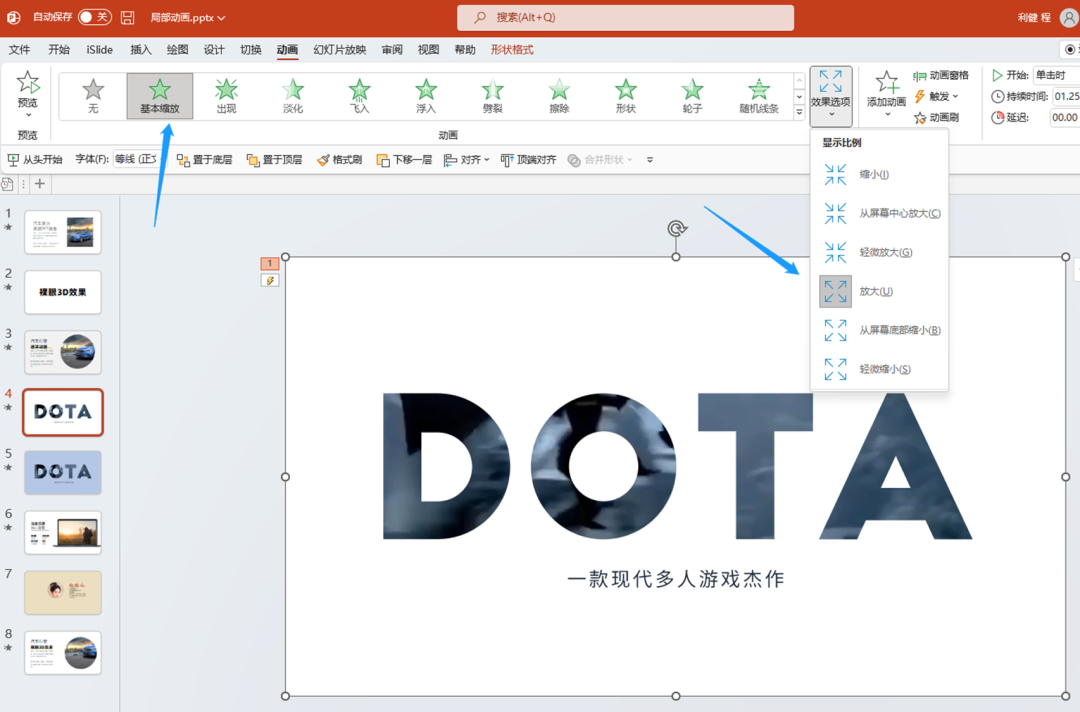1080x712 pixels.
Task: Click the 动画刷 animation painter
Action: pyautogui.click(x=936, y=118)
